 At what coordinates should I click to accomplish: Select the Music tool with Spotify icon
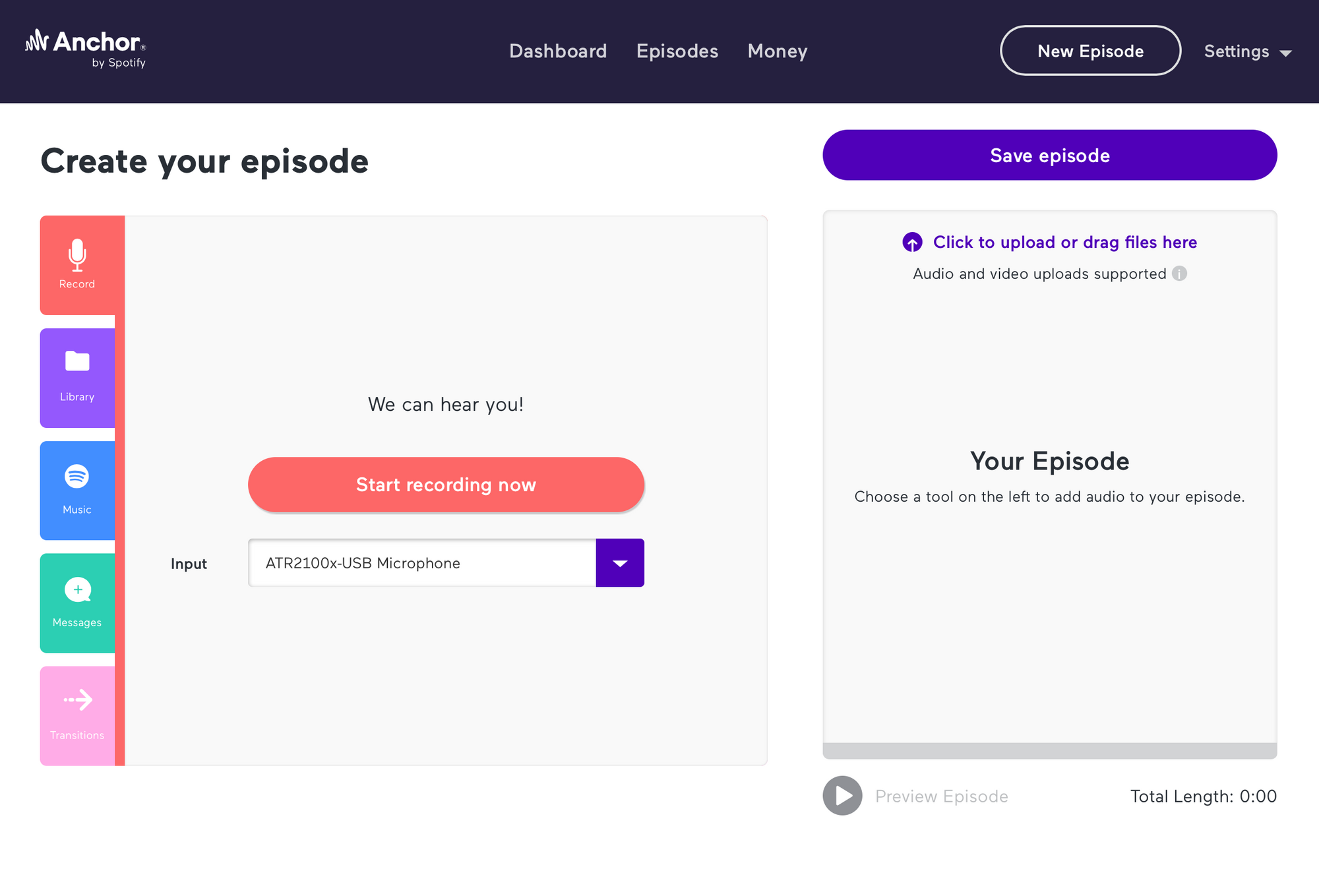tap(77, 490)
